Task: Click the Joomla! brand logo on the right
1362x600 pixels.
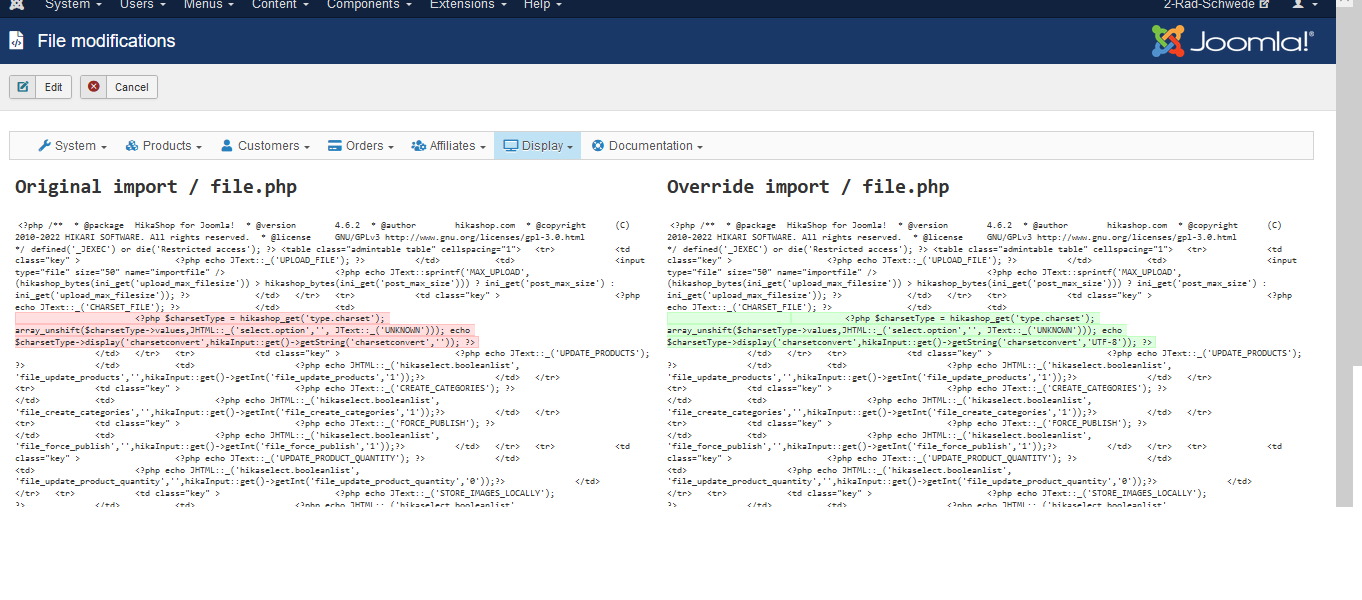Action: (1233, 41)
